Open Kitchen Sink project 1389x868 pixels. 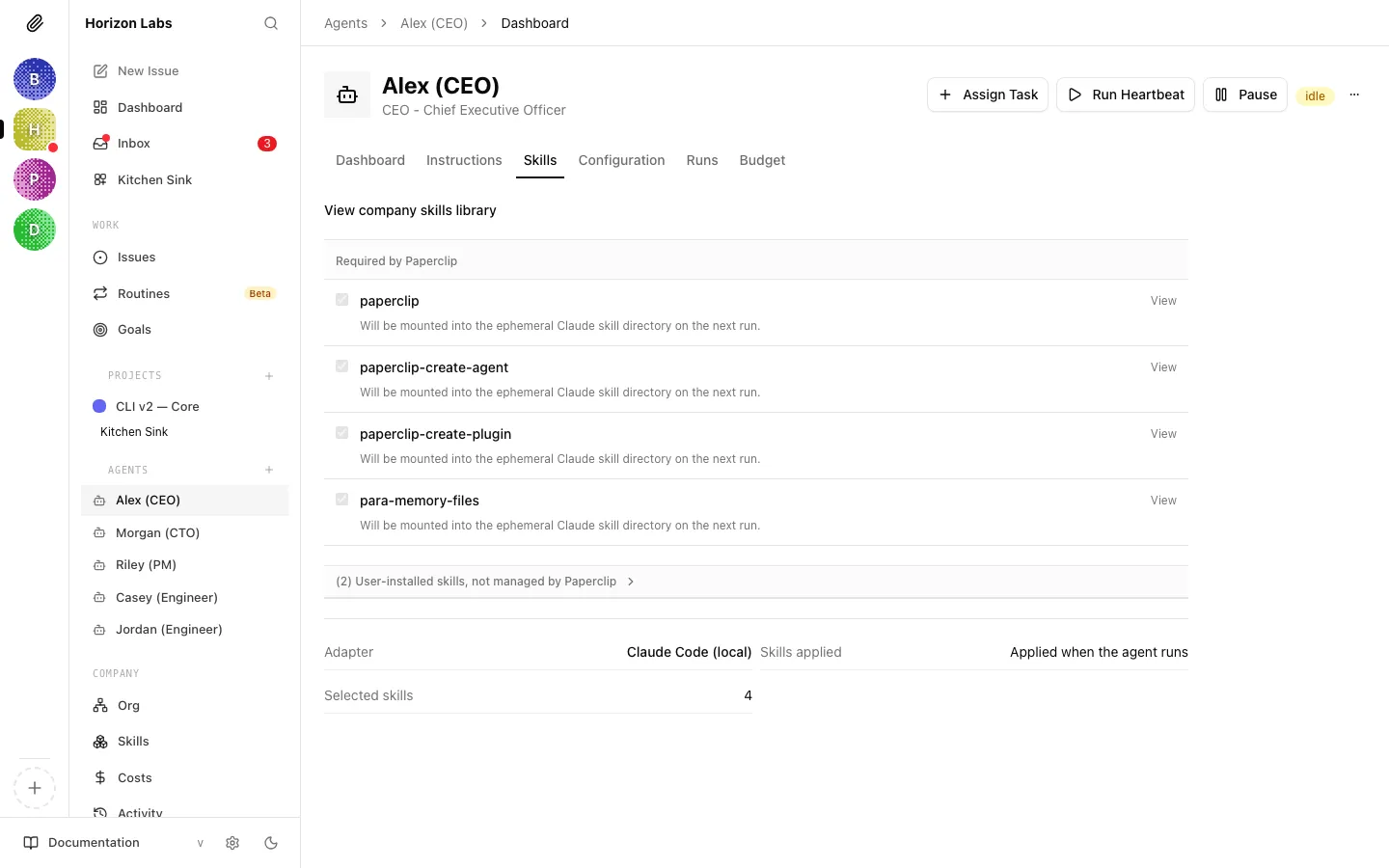click(x=134, y=432)
